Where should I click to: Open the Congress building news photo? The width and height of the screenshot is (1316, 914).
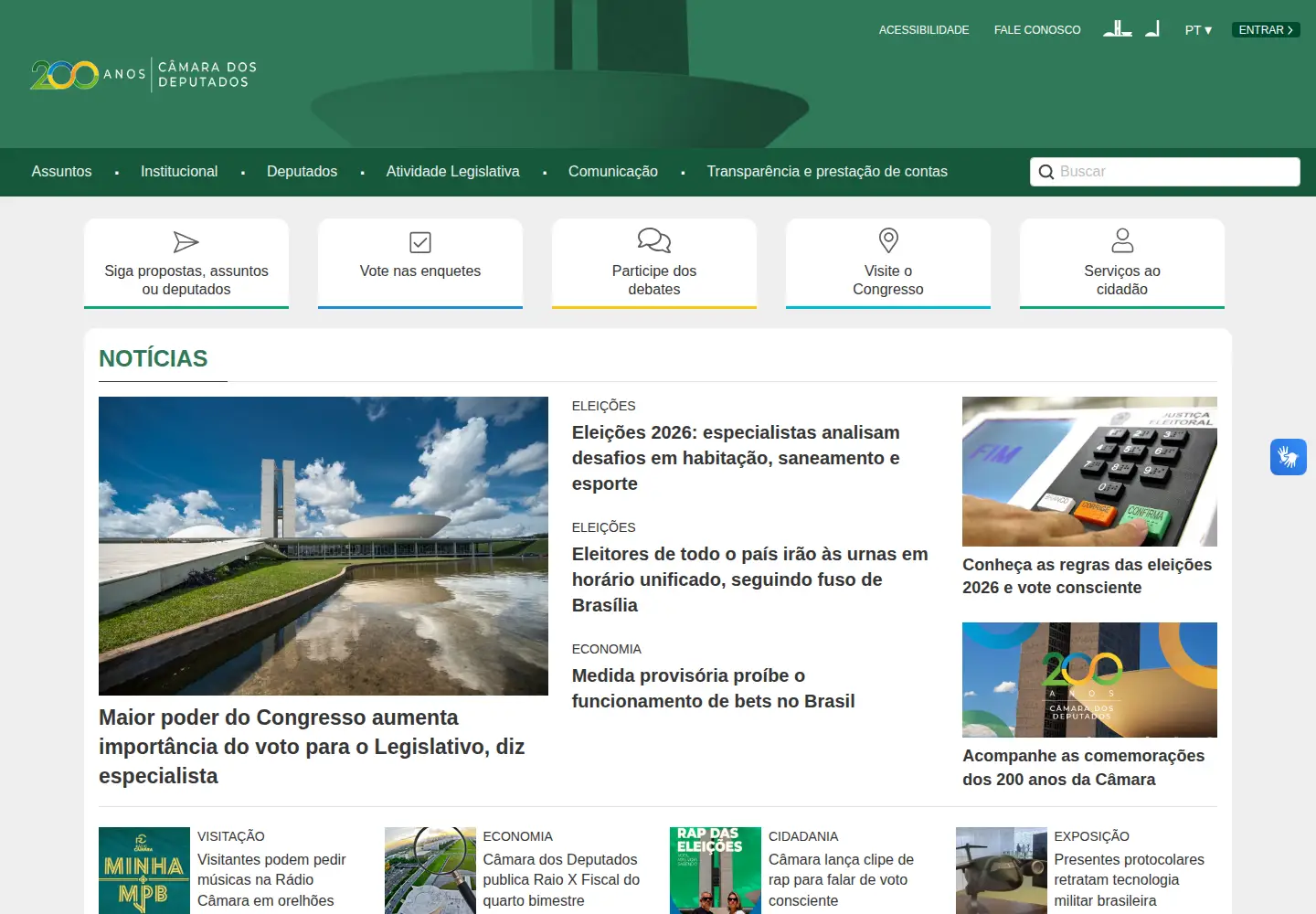click(324, 546)
